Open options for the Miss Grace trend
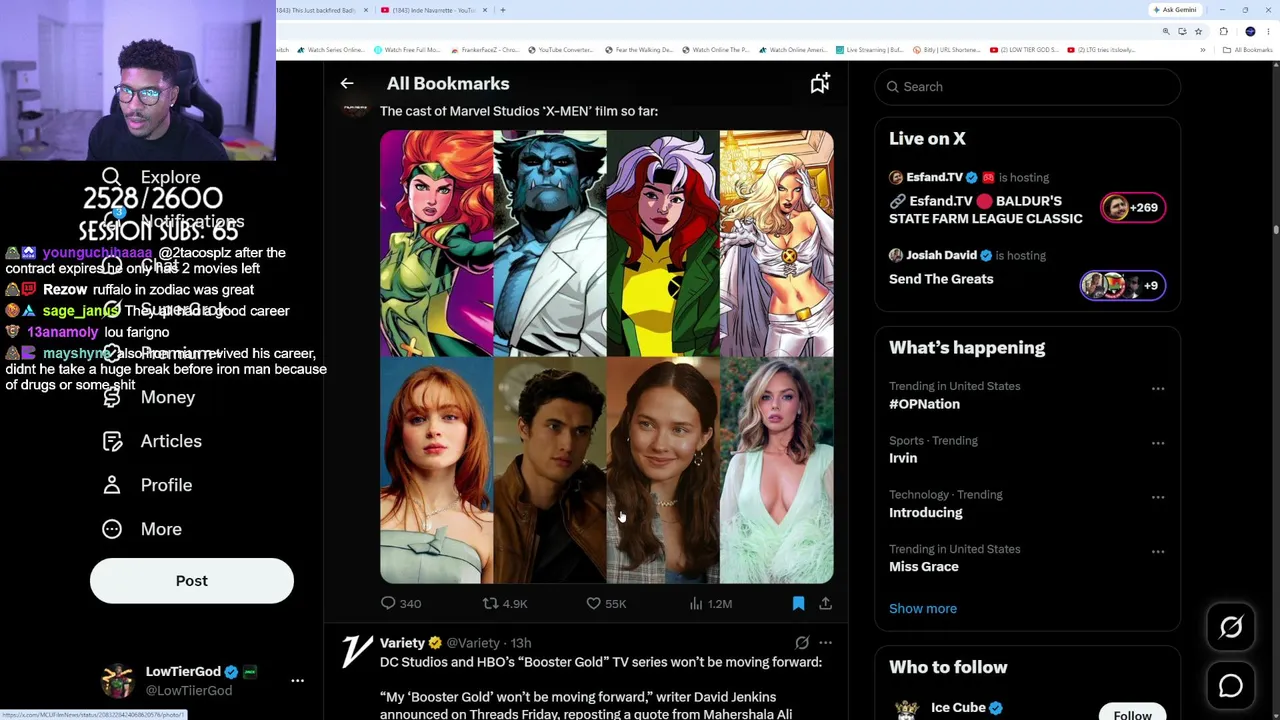 pos(1158,551)
